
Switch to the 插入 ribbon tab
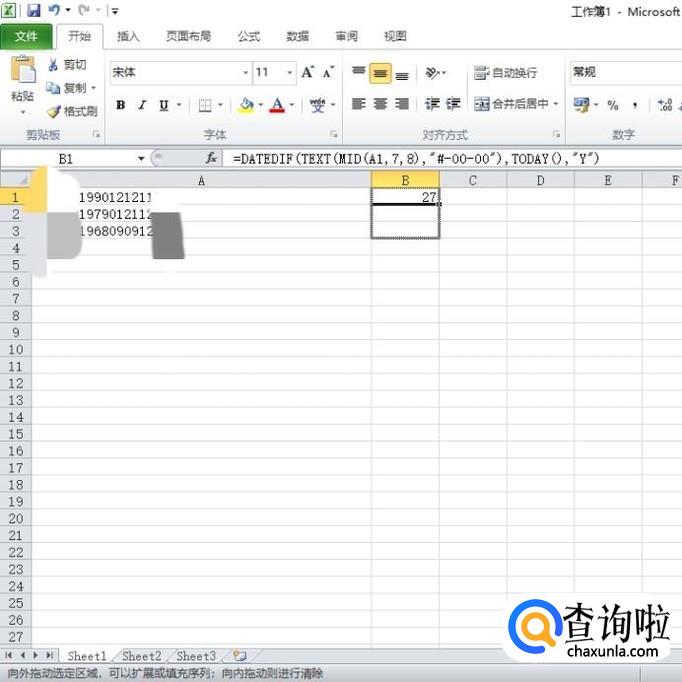[x=128, y=36]
